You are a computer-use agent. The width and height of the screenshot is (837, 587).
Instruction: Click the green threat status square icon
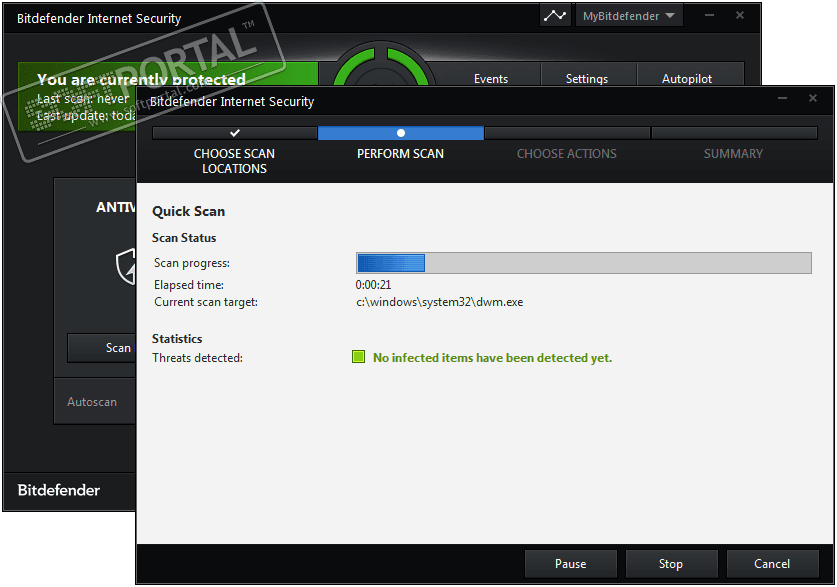[359, 356]
